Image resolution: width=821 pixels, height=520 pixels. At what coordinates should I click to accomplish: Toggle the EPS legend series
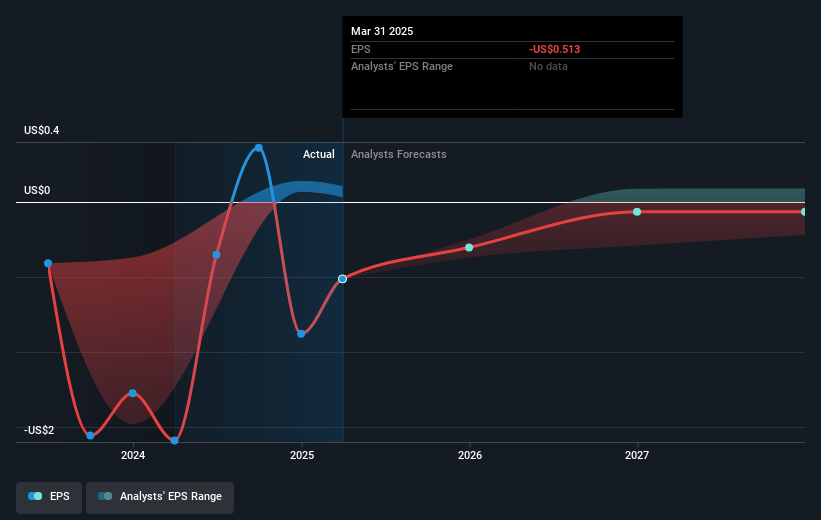click(49, 496)
